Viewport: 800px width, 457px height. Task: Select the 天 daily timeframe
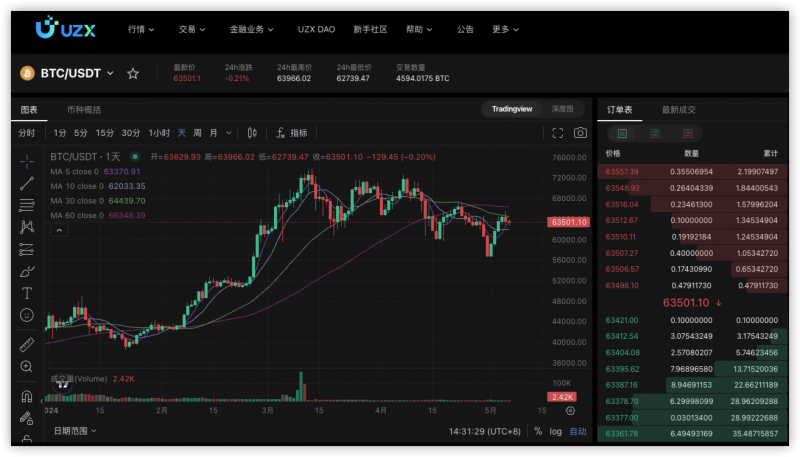pos(182,133)
